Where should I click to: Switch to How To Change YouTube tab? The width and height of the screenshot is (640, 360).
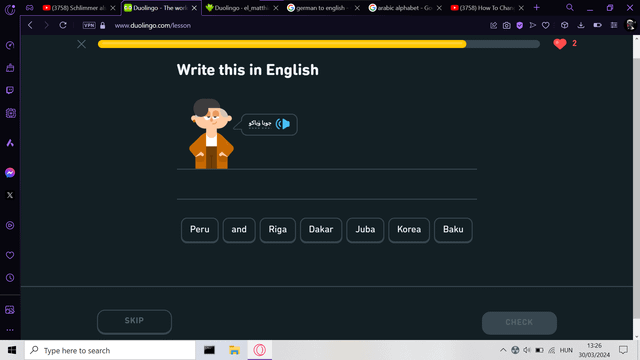click(487, 8)
